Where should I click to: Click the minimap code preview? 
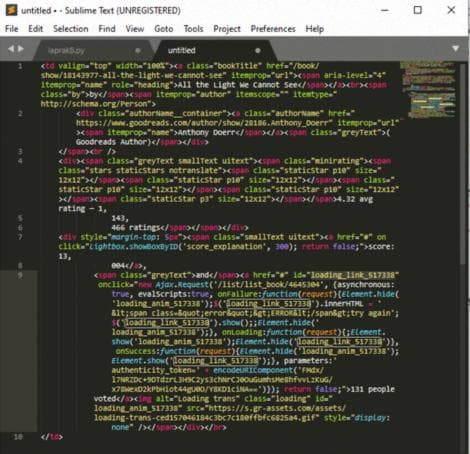click(428, 89)
